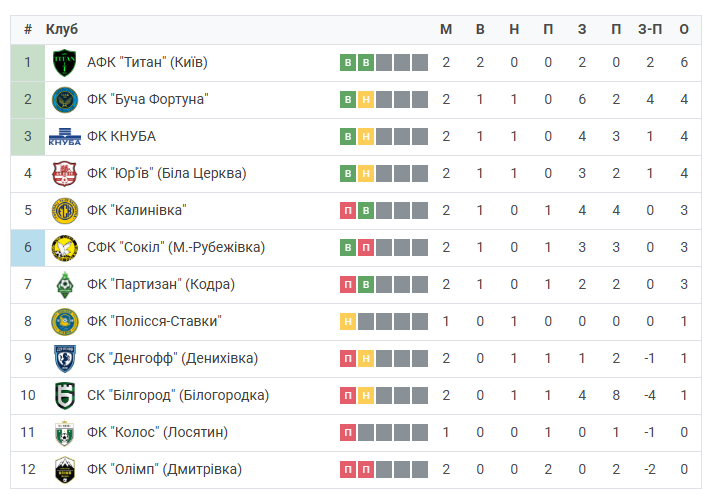Viewport: 714px width, 500px height.
Task: Click the Партизан Кодра green emblem
Action: coord(64,285)
